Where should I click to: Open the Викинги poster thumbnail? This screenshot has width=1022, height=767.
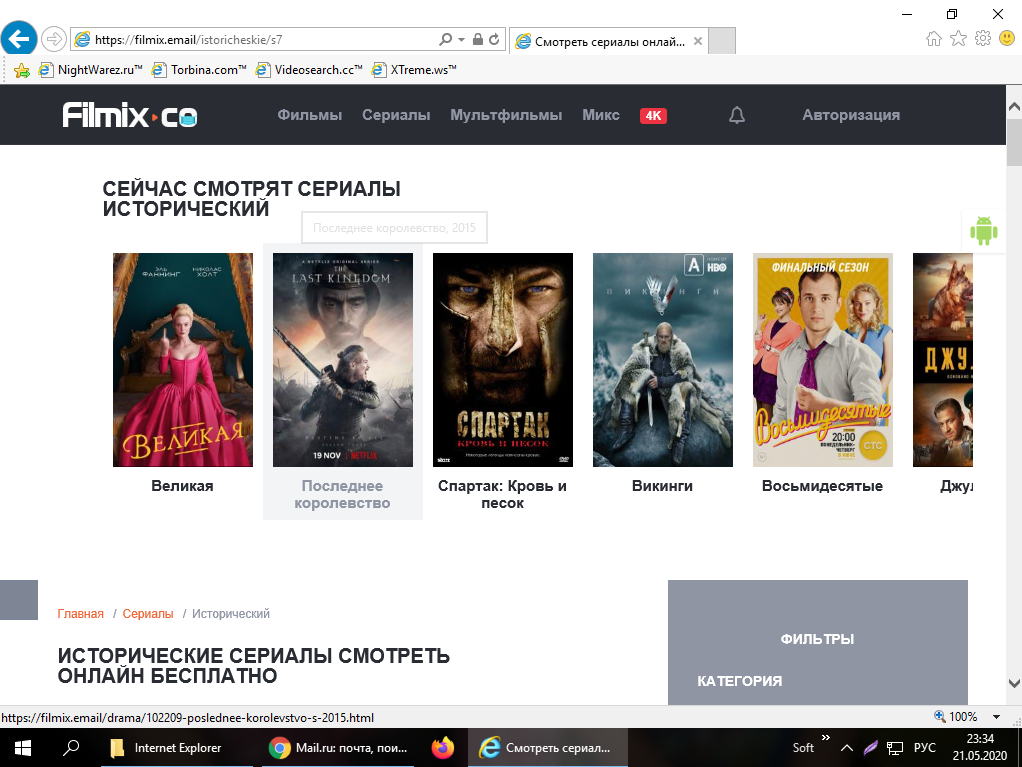coord(662,360)
